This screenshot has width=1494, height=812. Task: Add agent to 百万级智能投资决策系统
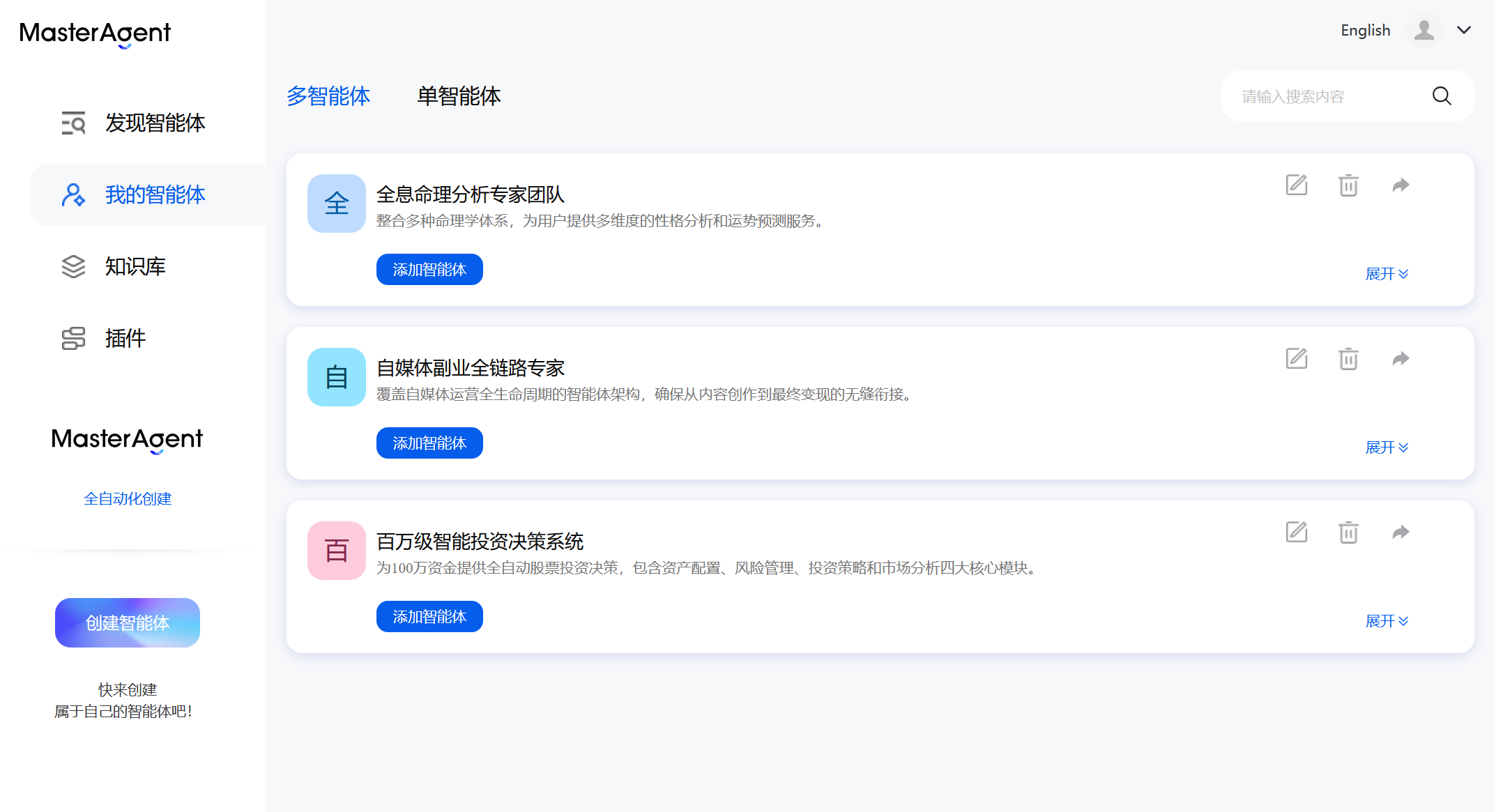(x=429, y=617)
